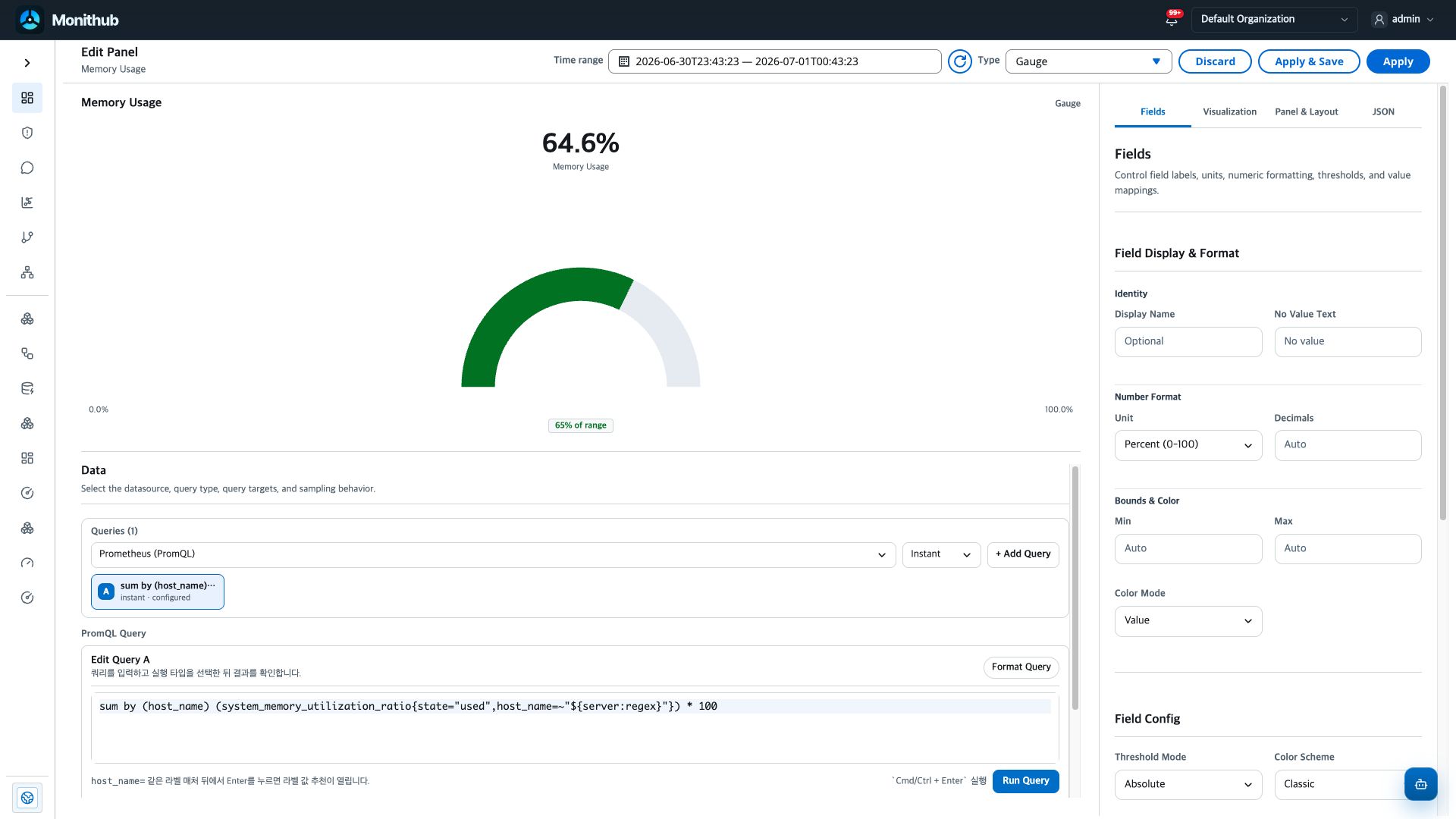Open the shield alert icon in sidebar
Image resolution: width=1456 pixels, height=819 pixels.
click(x=27, y=133)
